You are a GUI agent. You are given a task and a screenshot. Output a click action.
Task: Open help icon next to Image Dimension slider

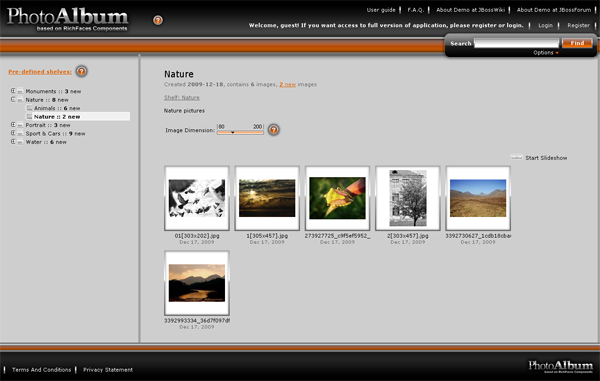273,130
